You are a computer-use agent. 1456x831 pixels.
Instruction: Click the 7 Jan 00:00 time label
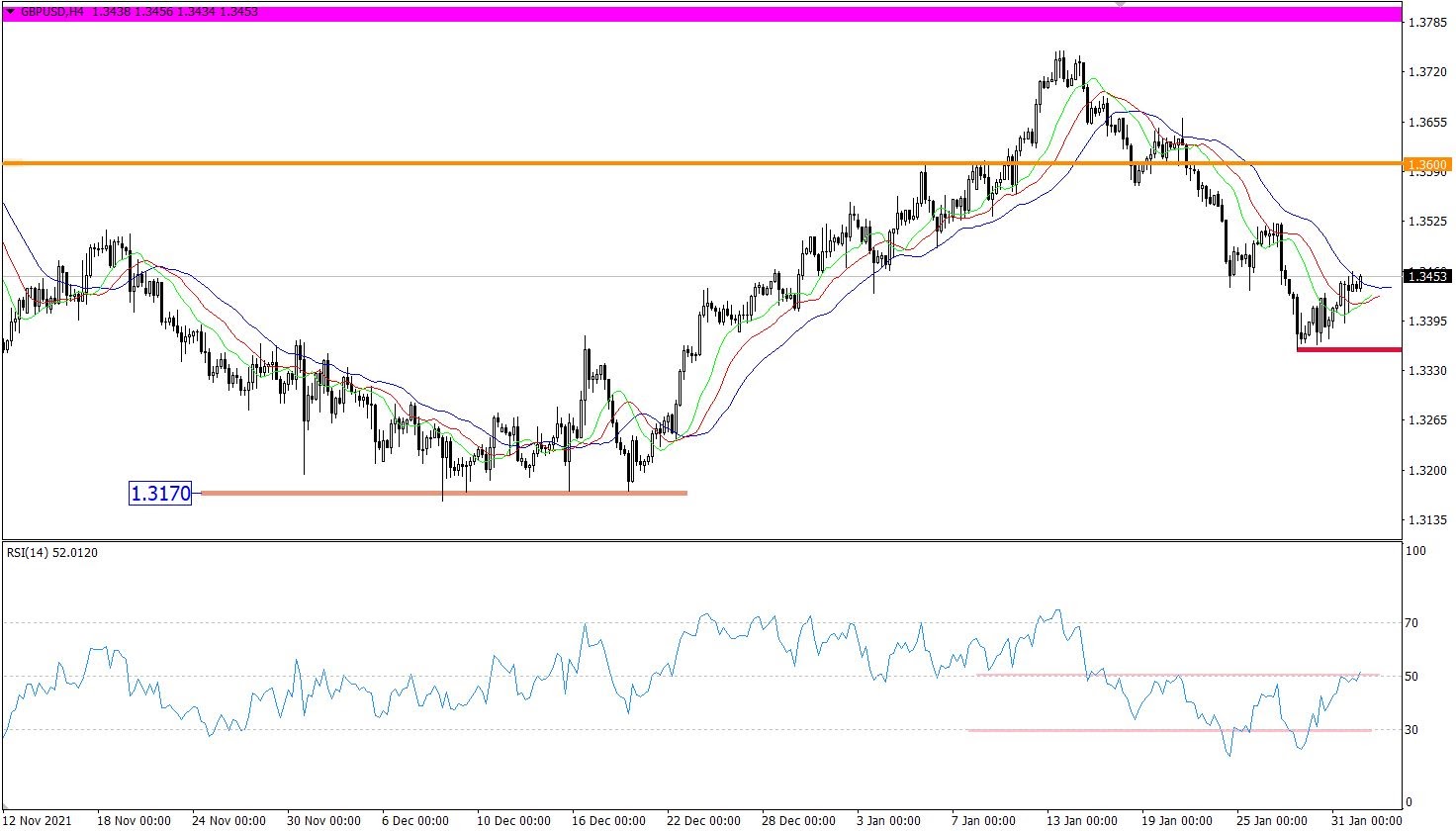983,821
